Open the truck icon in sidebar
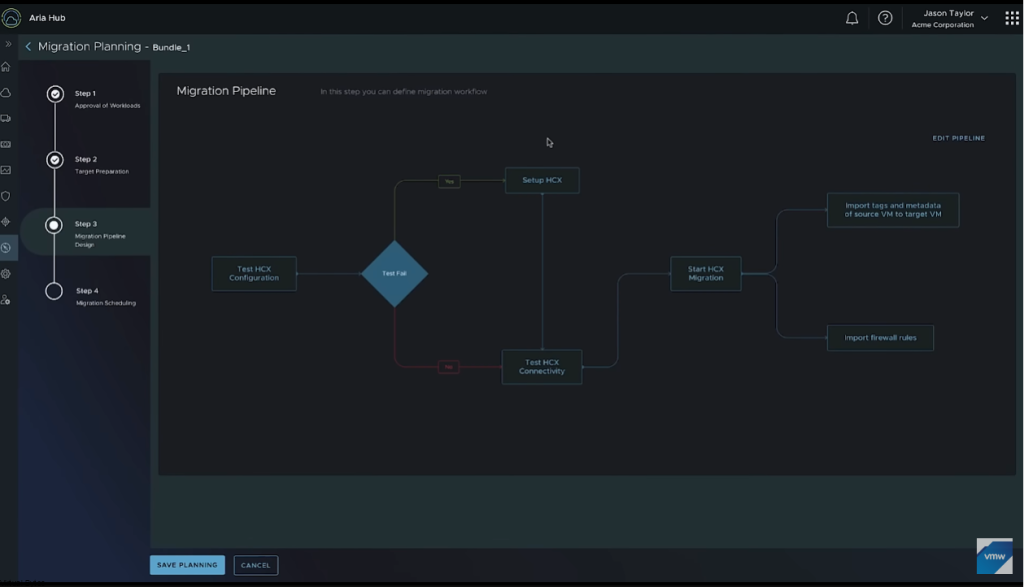 6,119
